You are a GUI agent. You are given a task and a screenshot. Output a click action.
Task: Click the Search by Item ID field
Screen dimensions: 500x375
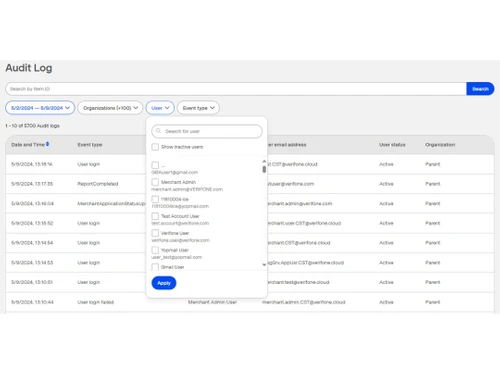236,89
